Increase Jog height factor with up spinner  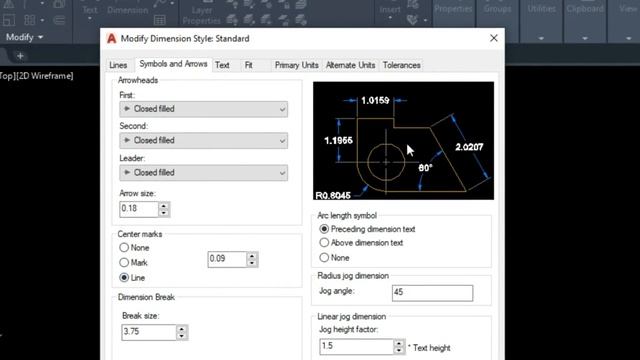399,343
